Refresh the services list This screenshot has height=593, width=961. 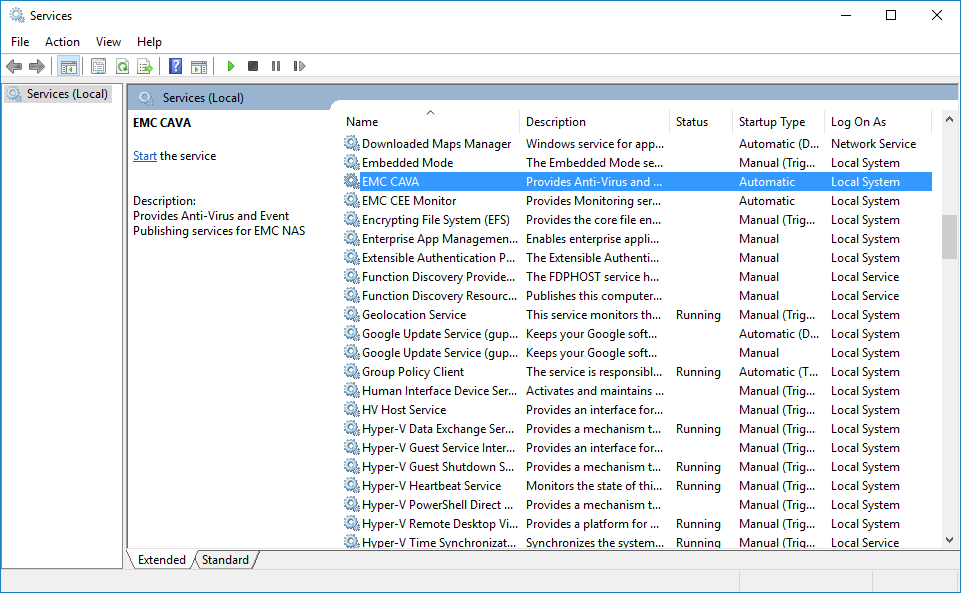[x=122, y=66]
